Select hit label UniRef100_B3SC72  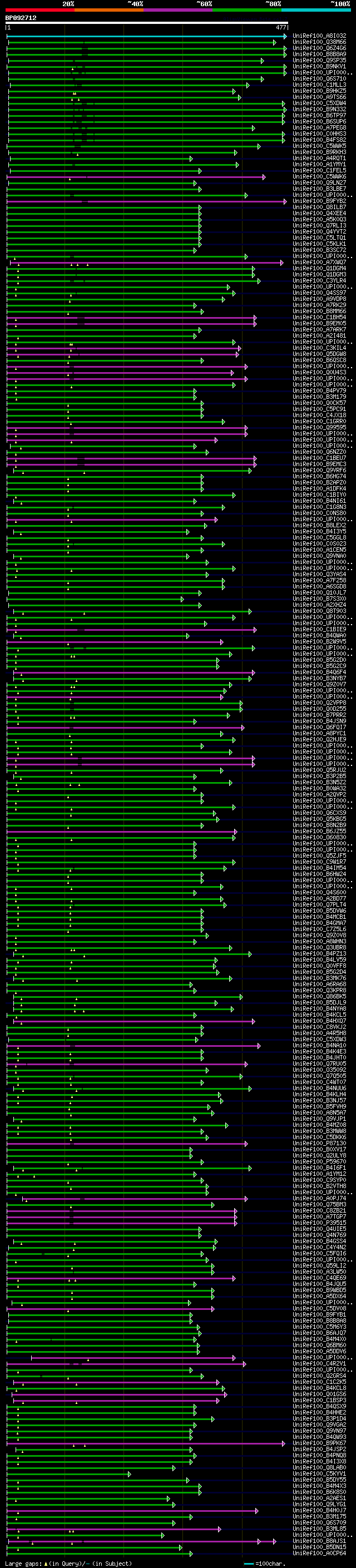pyautogui.click(x=319, y=250)
